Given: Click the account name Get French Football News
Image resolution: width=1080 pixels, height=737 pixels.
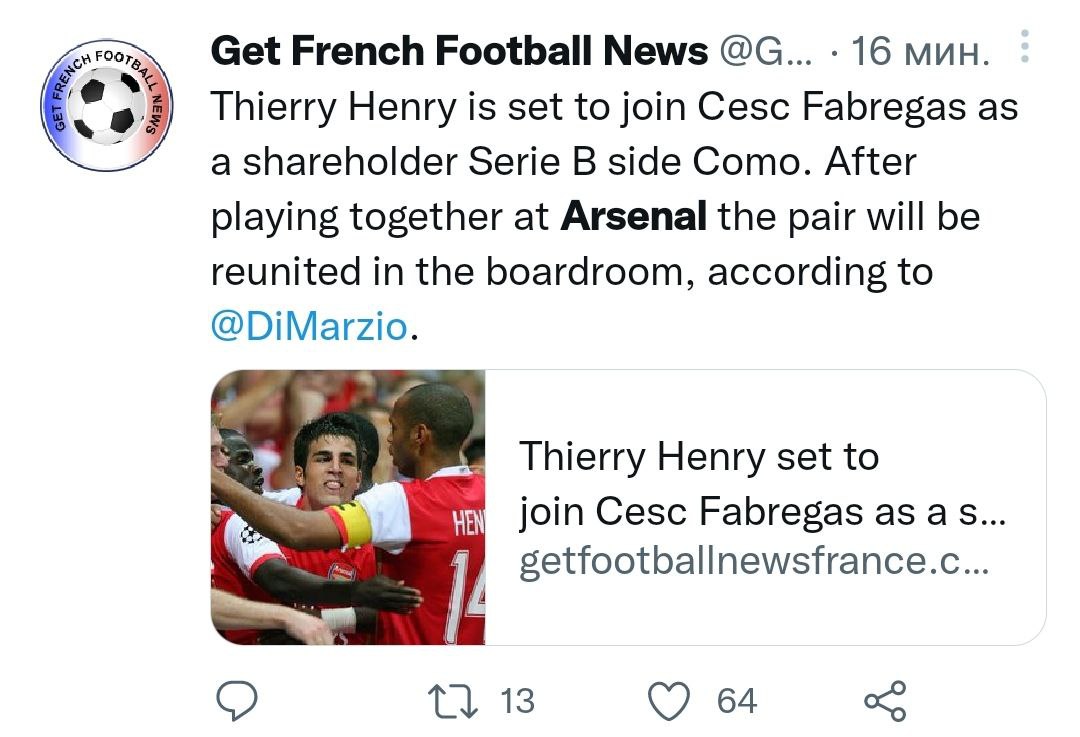Looking at the screenshot, I should click(x=459, y=51).
